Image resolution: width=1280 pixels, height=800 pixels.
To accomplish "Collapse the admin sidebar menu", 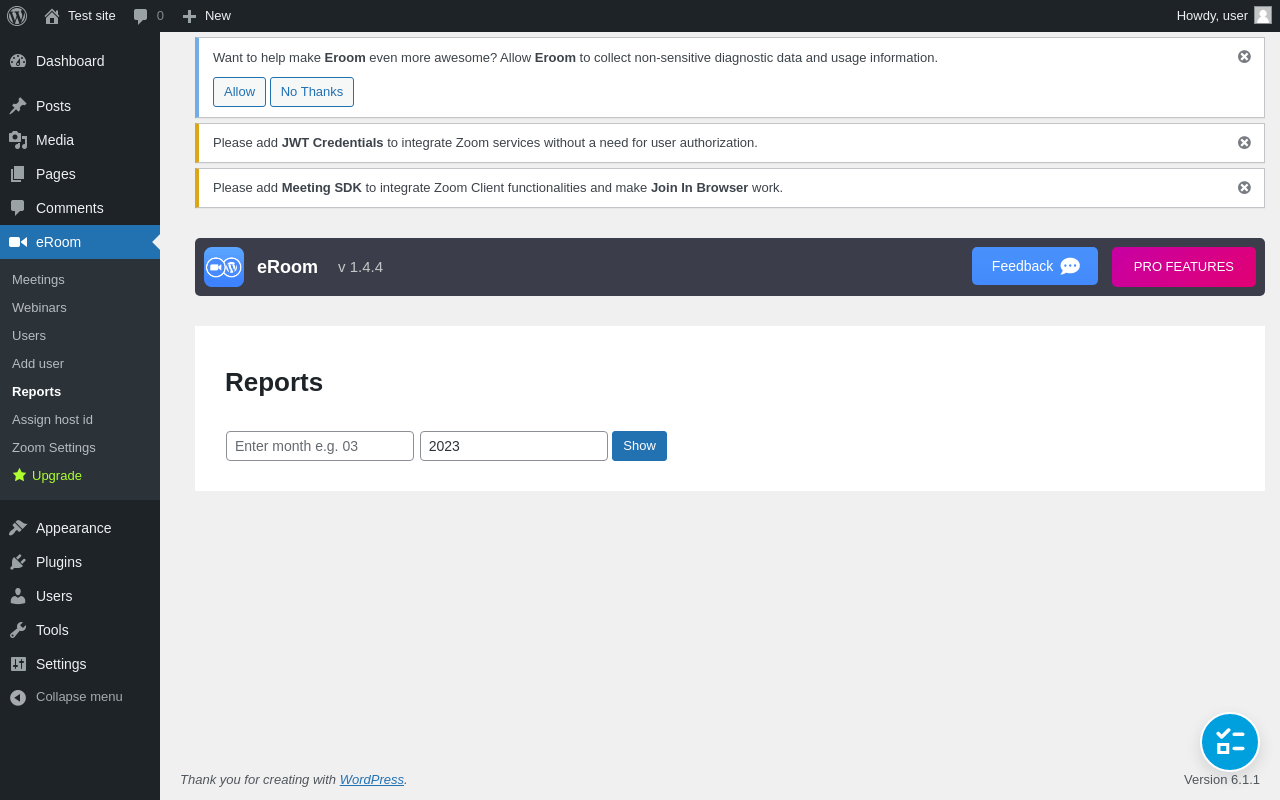I will (80, 697).
